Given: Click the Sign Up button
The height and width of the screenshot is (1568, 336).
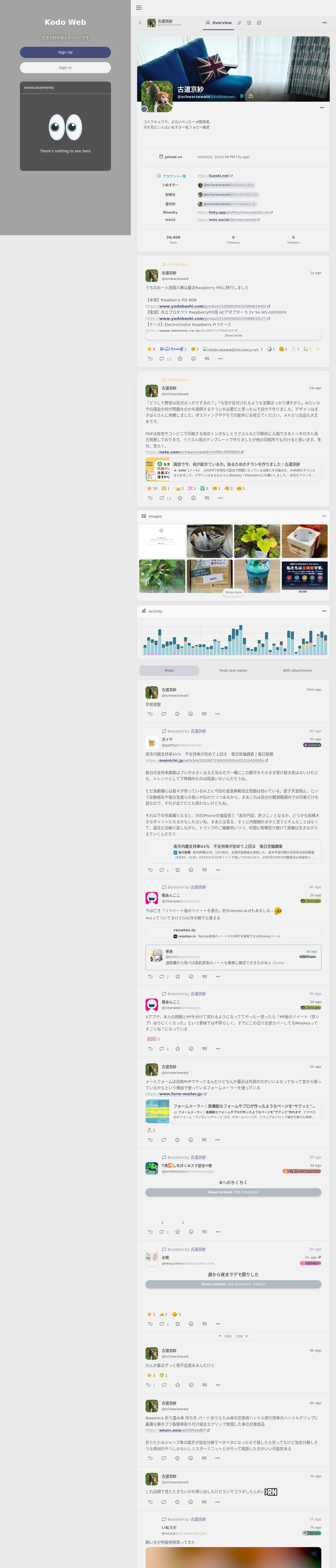Looking at the screenshot, I should 65,52.
